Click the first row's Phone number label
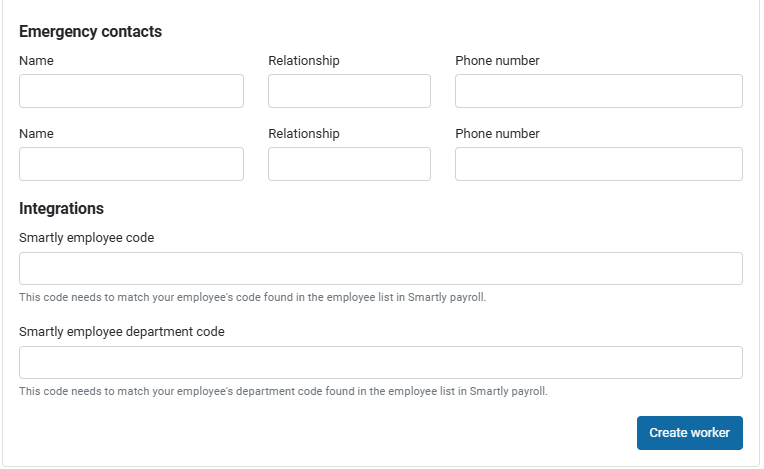Viewport: 764px width, 469px height. (497, 61)
